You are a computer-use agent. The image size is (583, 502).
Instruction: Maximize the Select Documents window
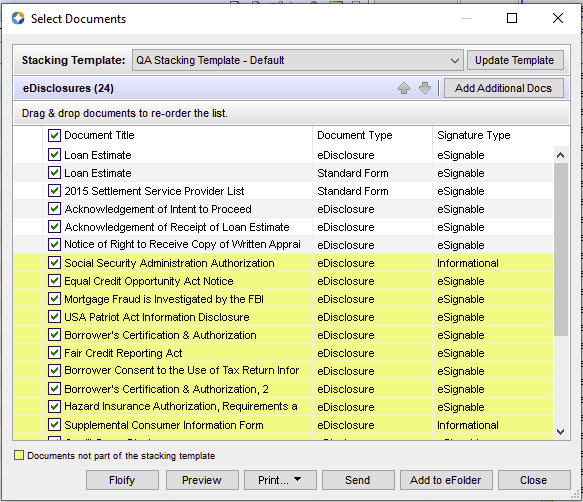coord(512,18)
